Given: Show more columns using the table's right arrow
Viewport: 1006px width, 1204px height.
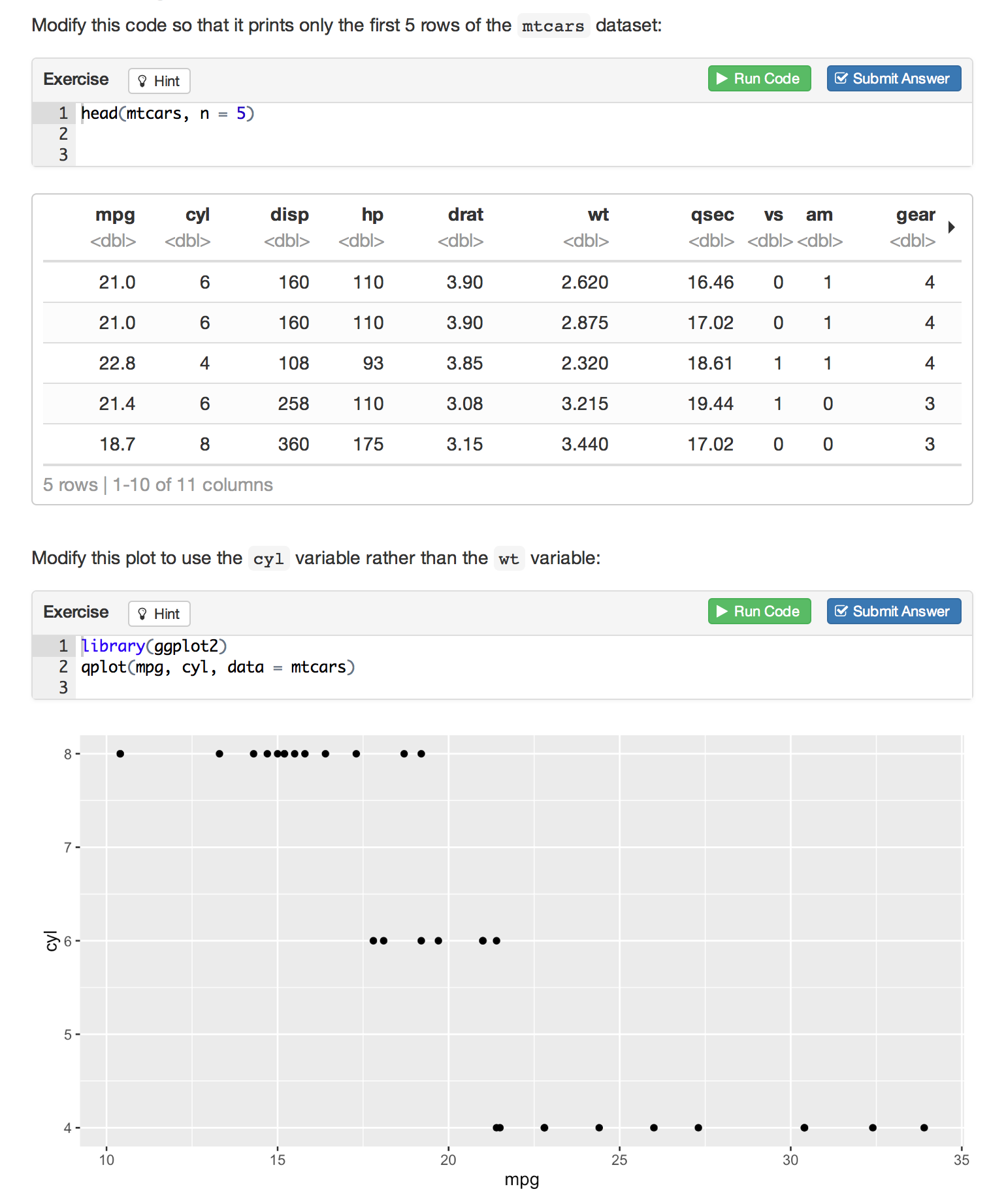Looking at the screenshot, I should [951, 227].
